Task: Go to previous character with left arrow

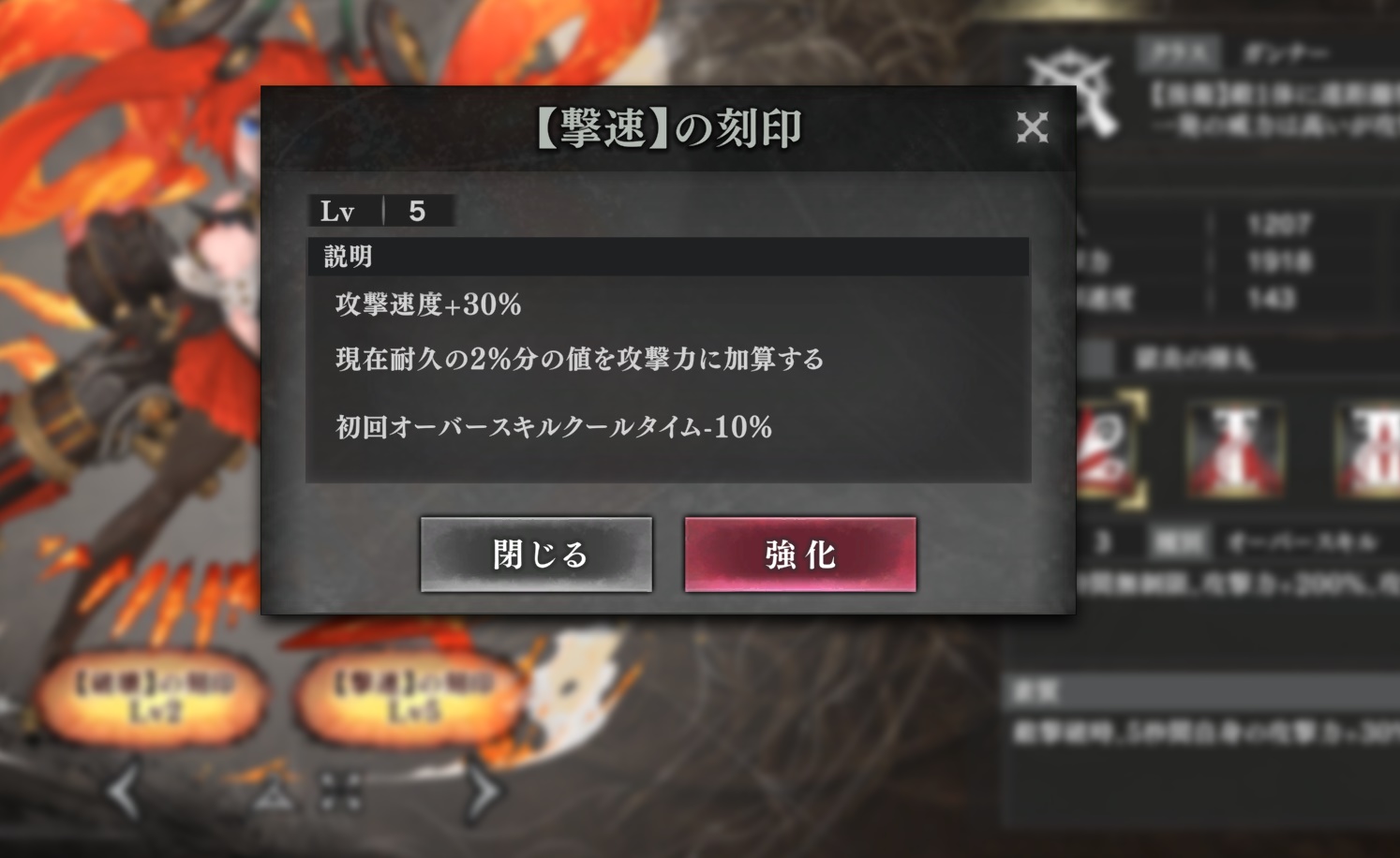Action: [125, 791]
